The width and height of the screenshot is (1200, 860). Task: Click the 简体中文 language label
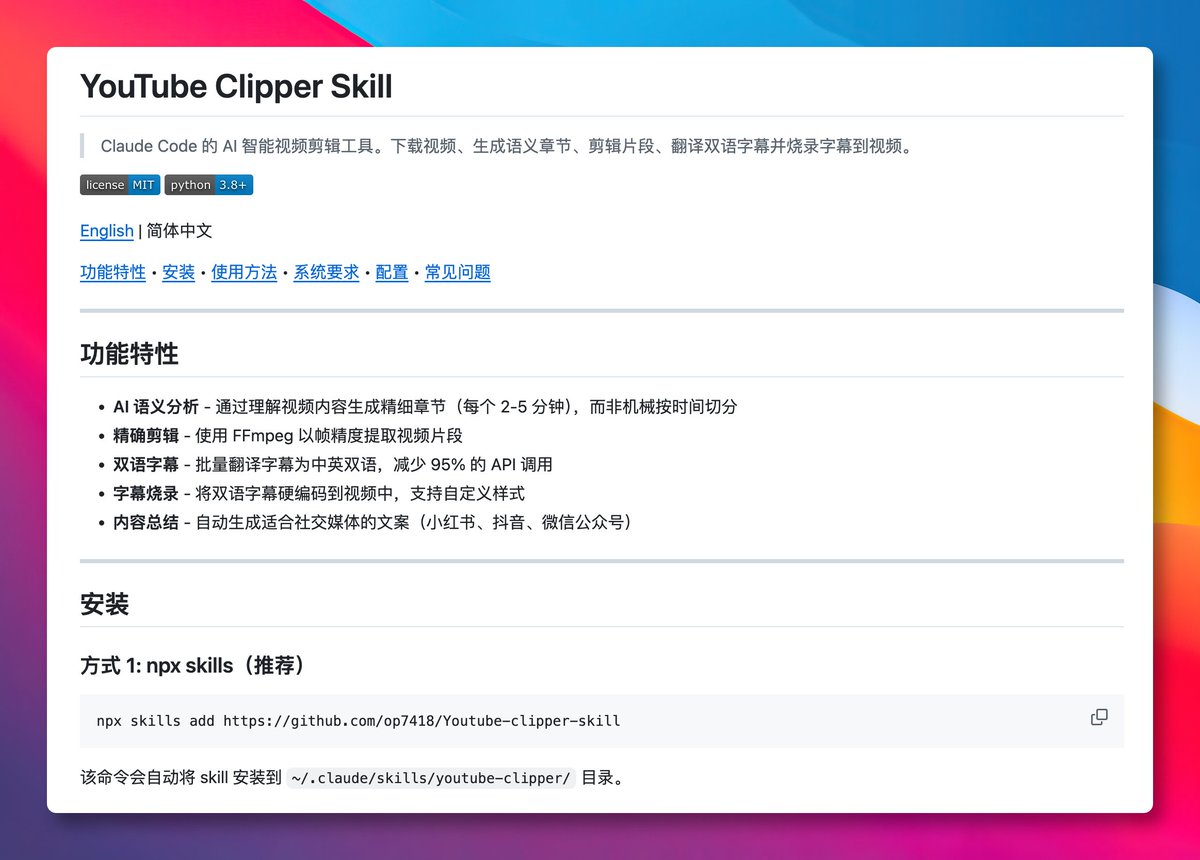click(x=180, y=231)
